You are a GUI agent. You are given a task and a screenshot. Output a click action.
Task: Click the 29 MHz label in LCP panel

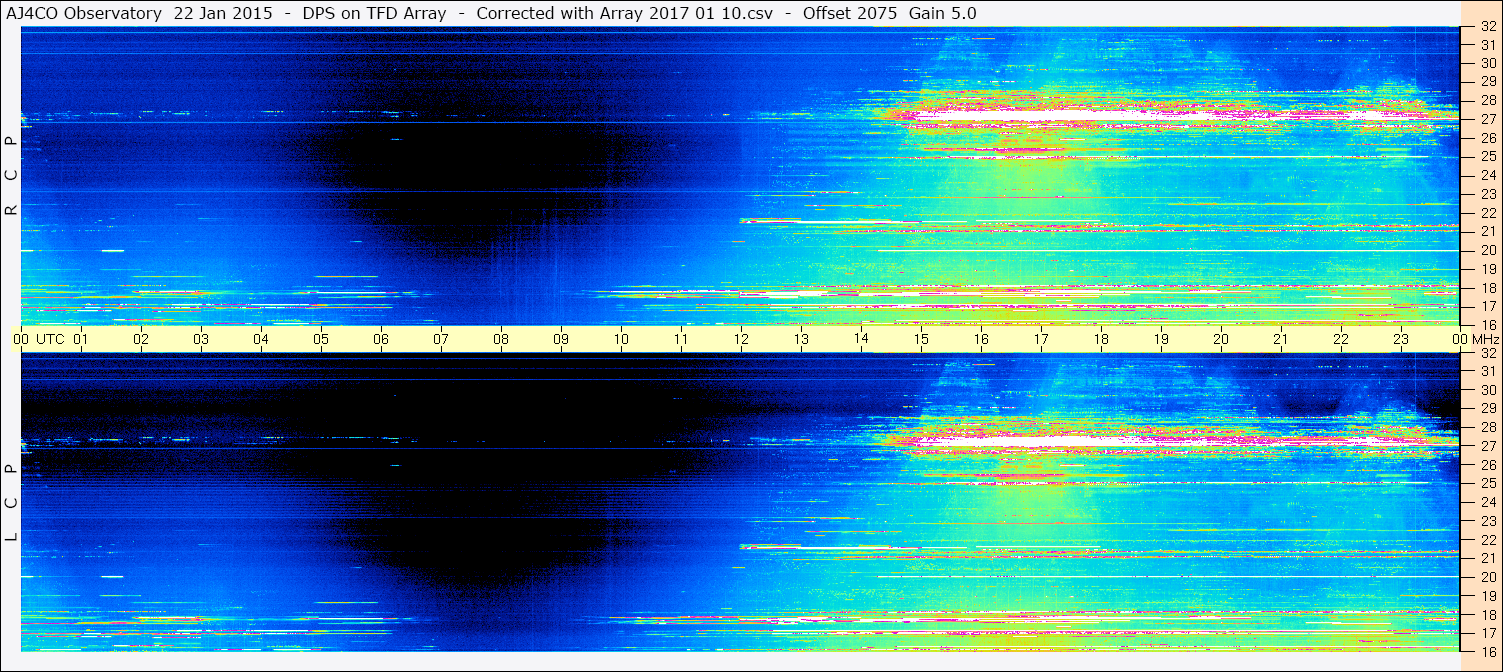pos(1488,409)
